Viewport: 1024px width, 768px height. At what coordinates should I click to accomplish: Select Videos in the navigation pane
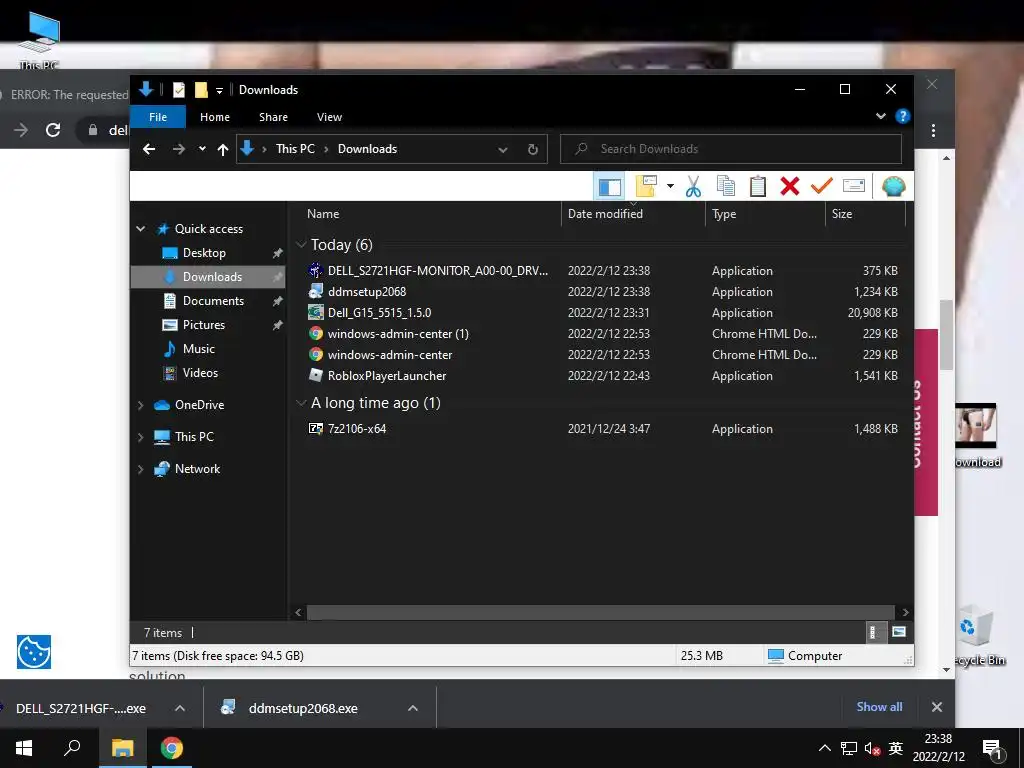[x=200, y=373]
